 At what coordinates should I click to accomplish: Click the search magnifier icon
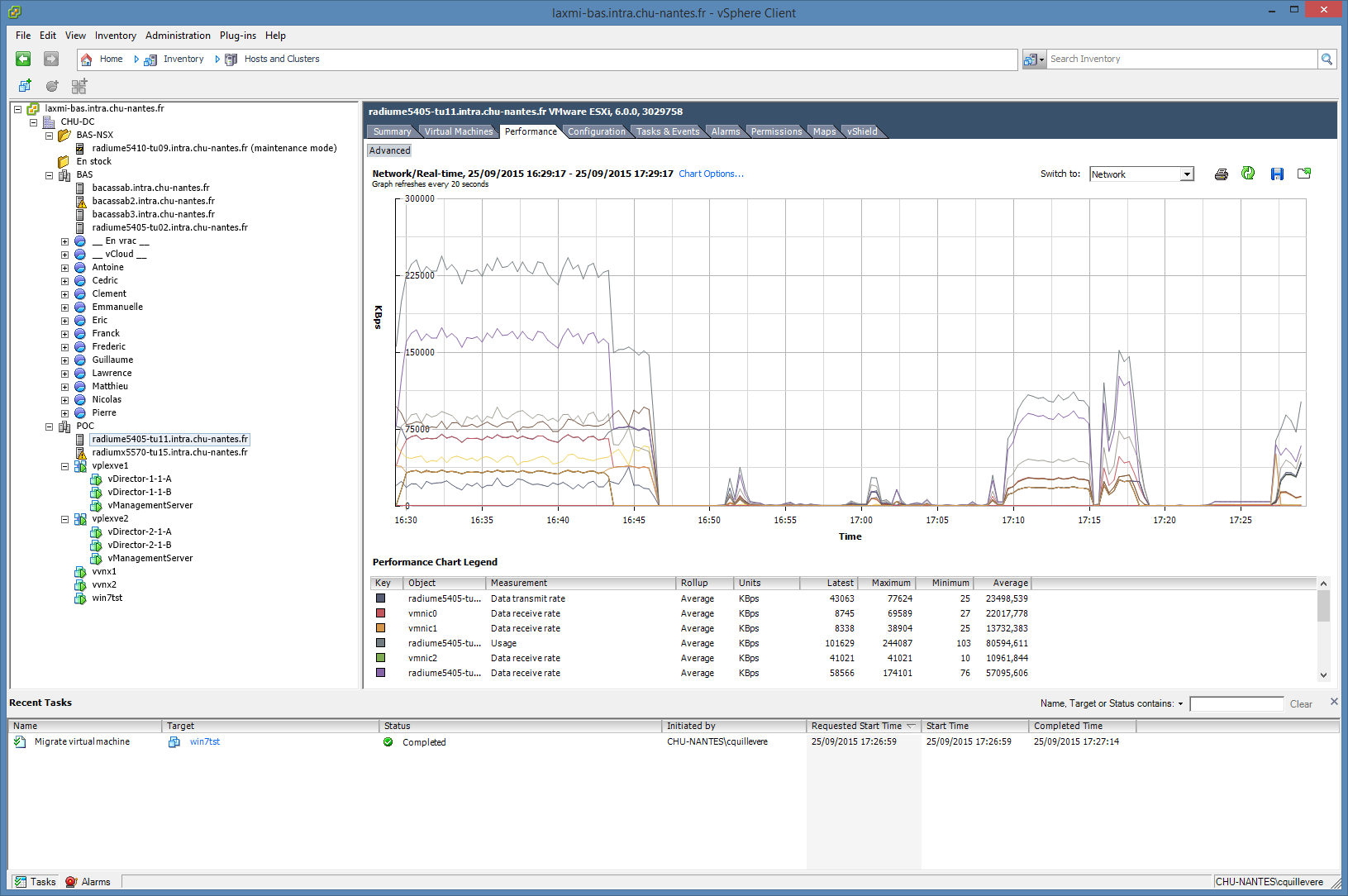[x=1327, y=60]
